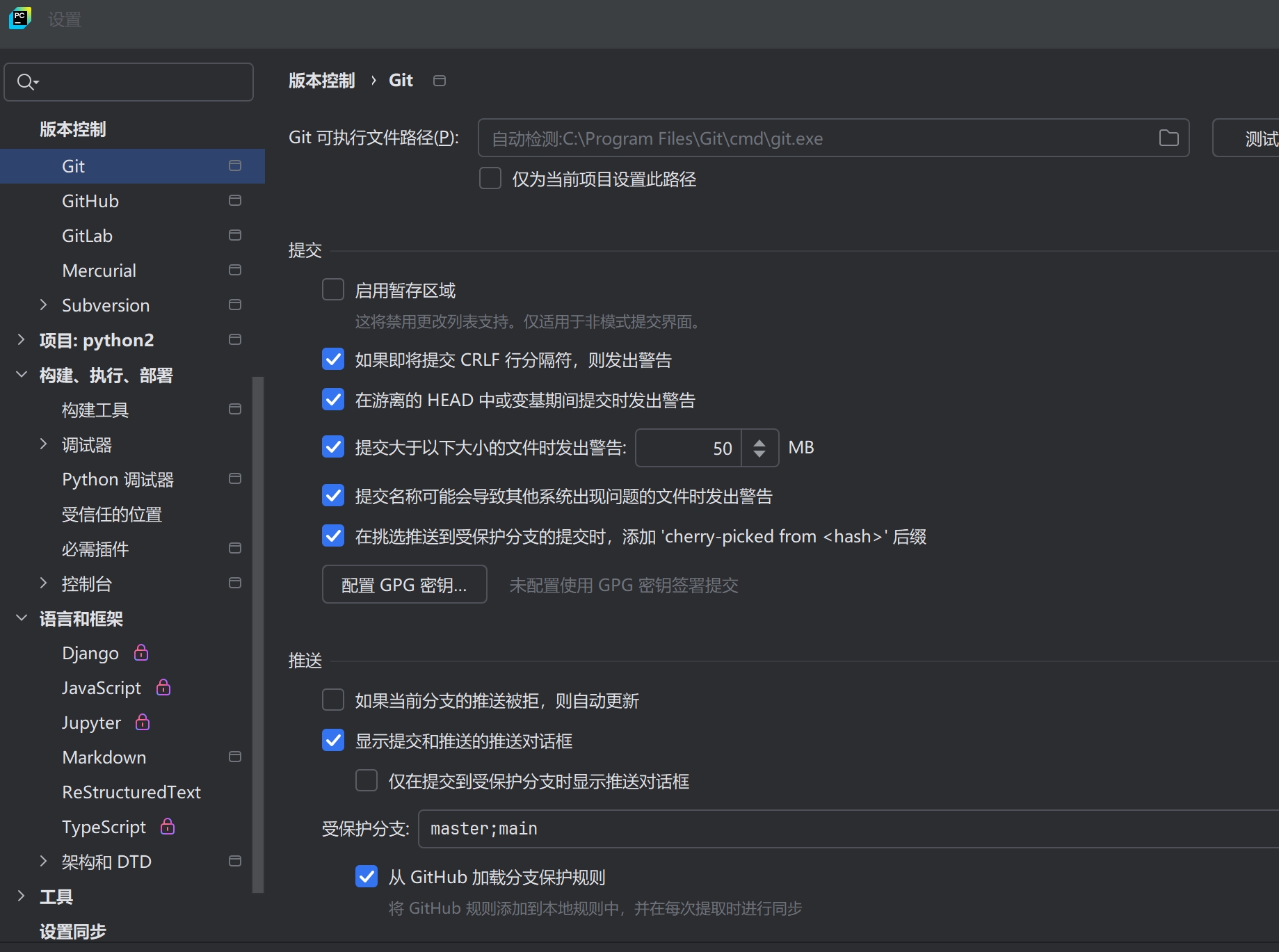Click the project-level icon on 必需插件 row

tap(235, 548)
